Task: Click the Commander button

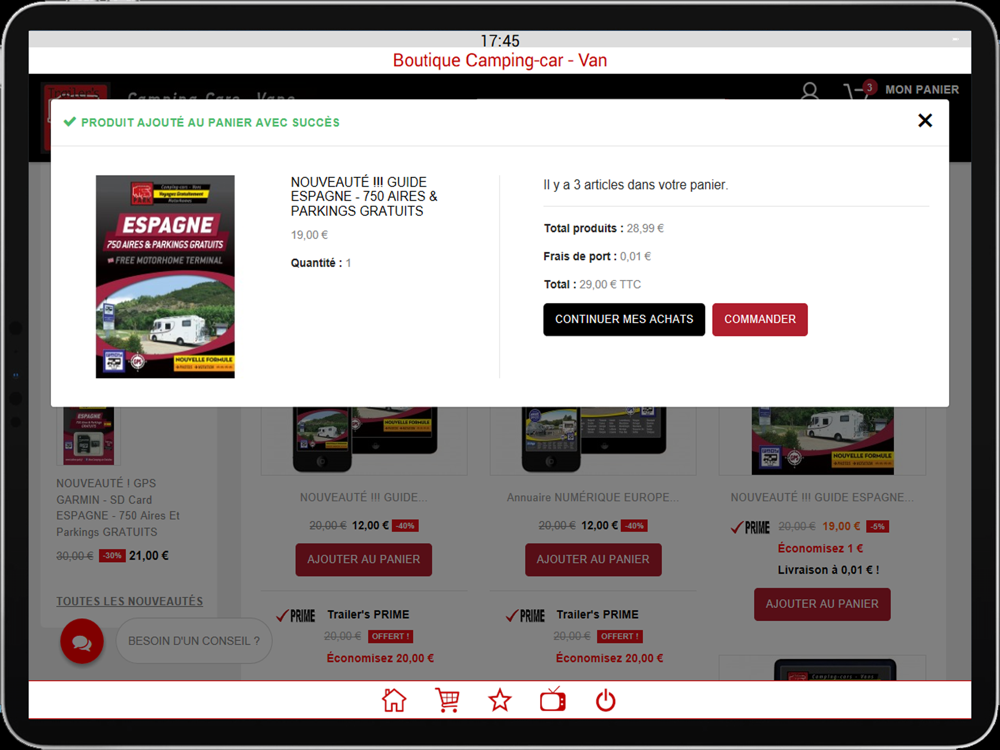Action: 760,320
